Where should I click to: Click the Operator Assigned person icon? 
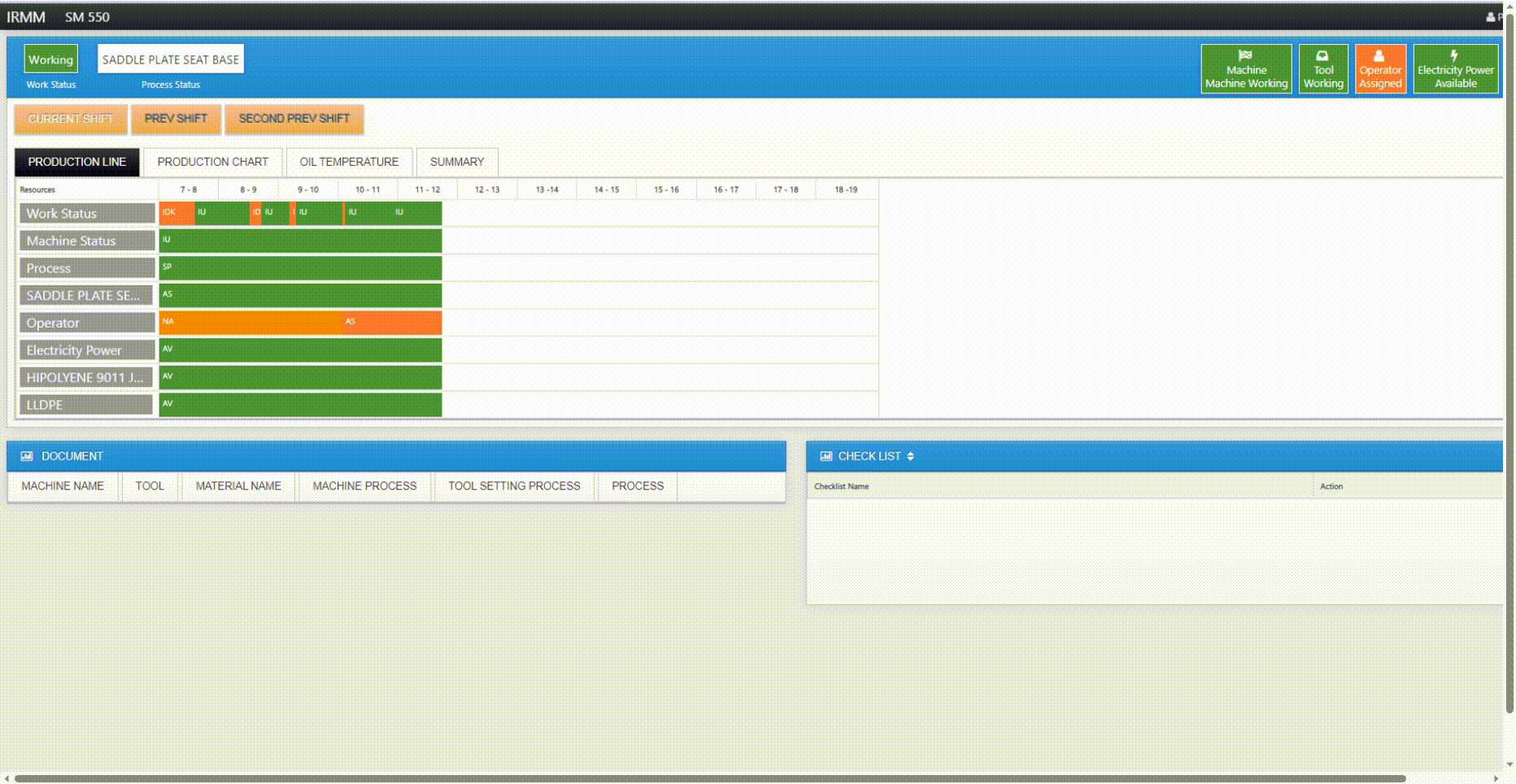click(1379, 55)
